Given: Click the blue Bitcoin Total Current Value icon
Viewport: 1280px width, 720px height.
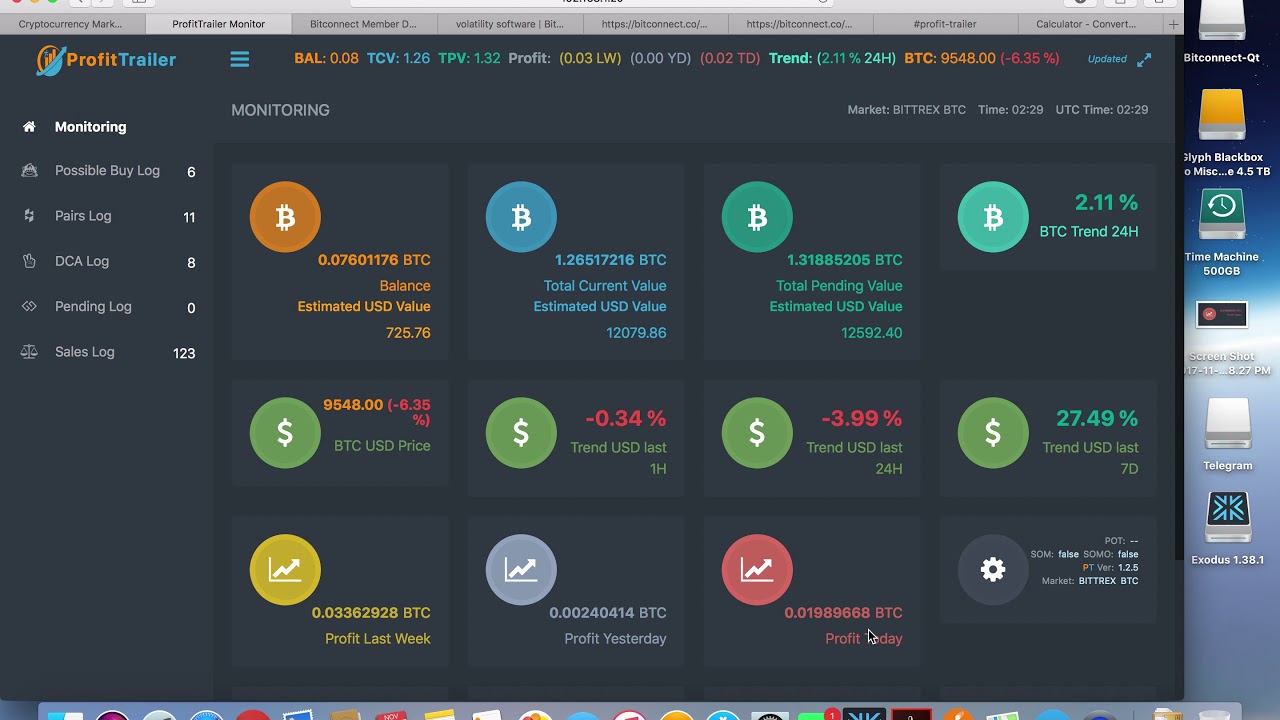Looking at the screenshot, I should (x=521, y=217).
